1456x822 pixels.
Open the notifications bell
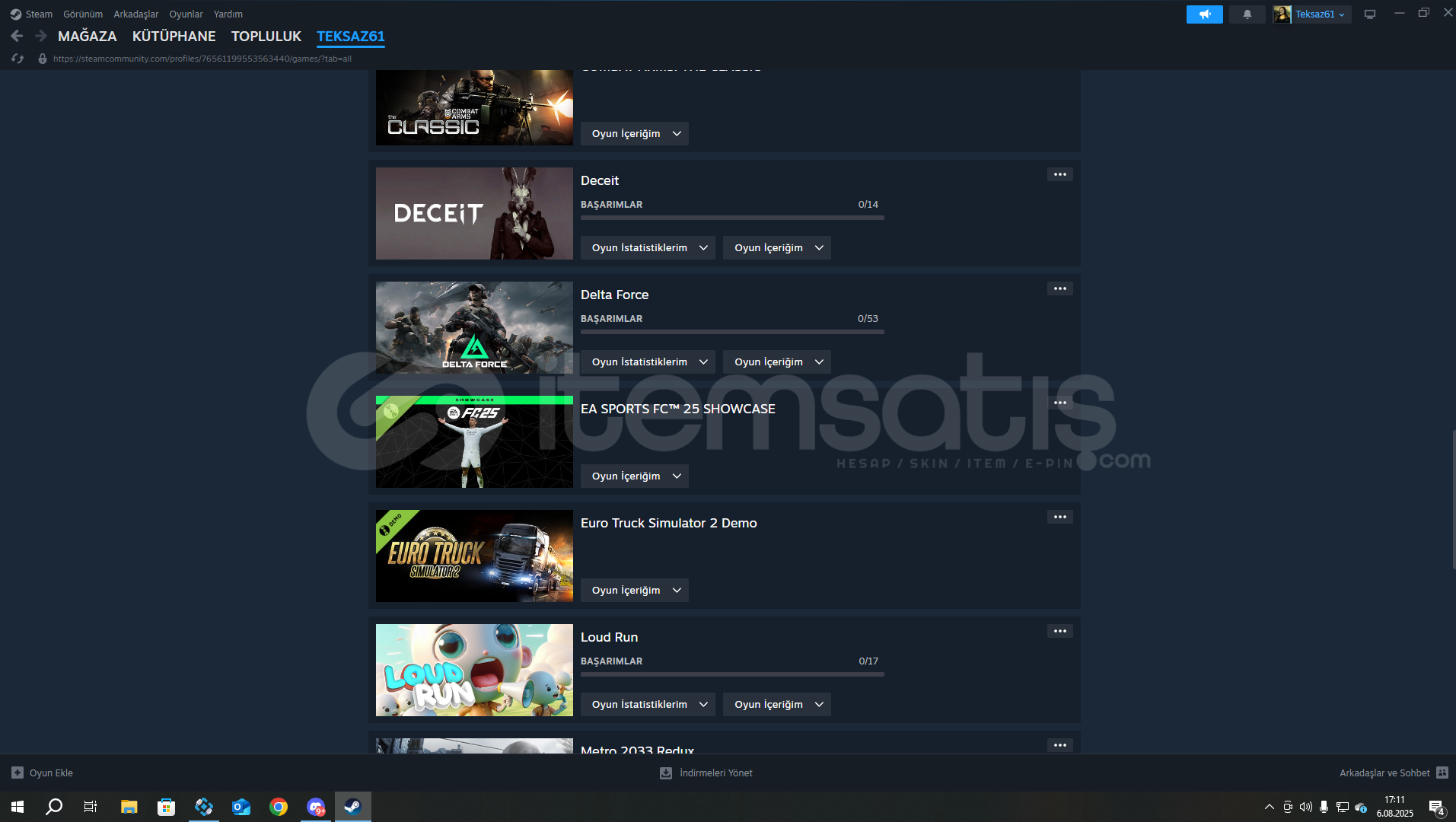[1247, 14]
